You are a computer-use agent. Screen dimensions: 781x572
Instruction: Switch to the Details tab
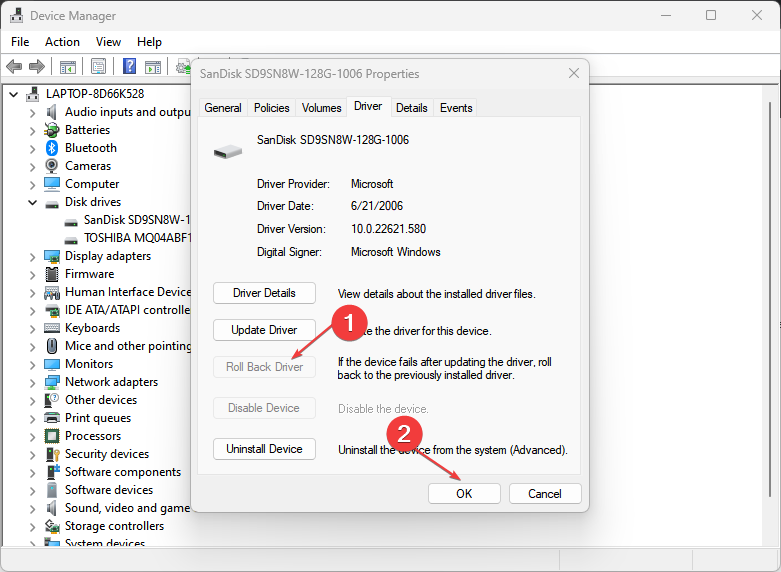coord(411,108)
